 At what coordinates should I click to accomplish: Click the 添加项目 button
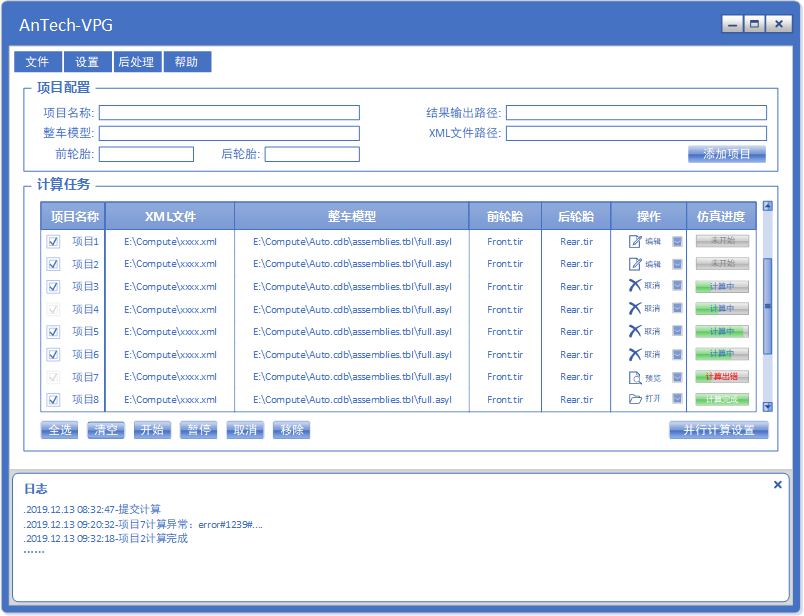pyautogui.click(x=726, y=154)
